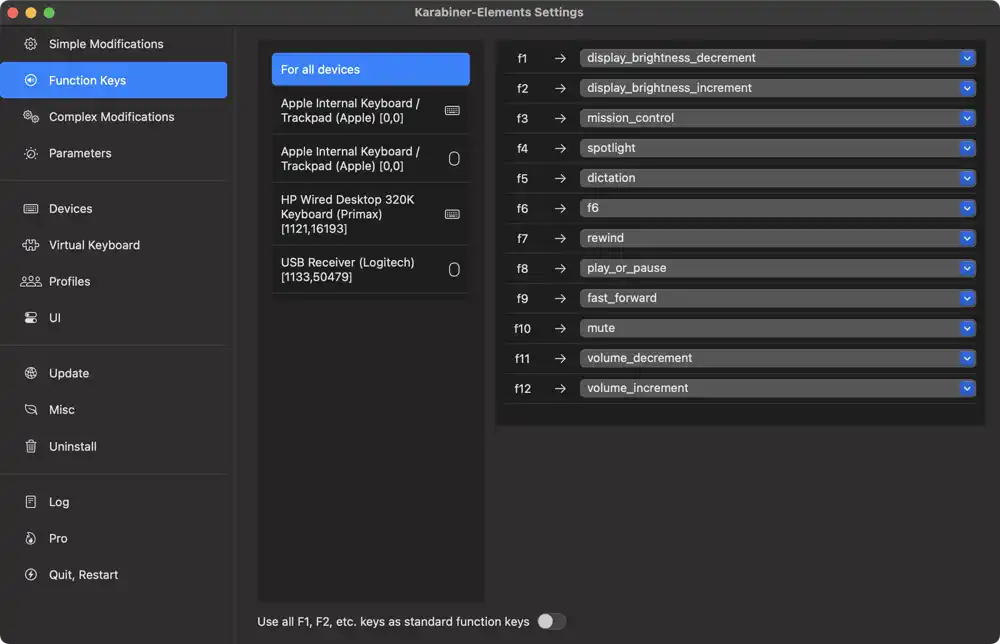Click the Quit, Restart bolt icon
The width and height of the screenshot is (1000, 644).
click(31, 575)
